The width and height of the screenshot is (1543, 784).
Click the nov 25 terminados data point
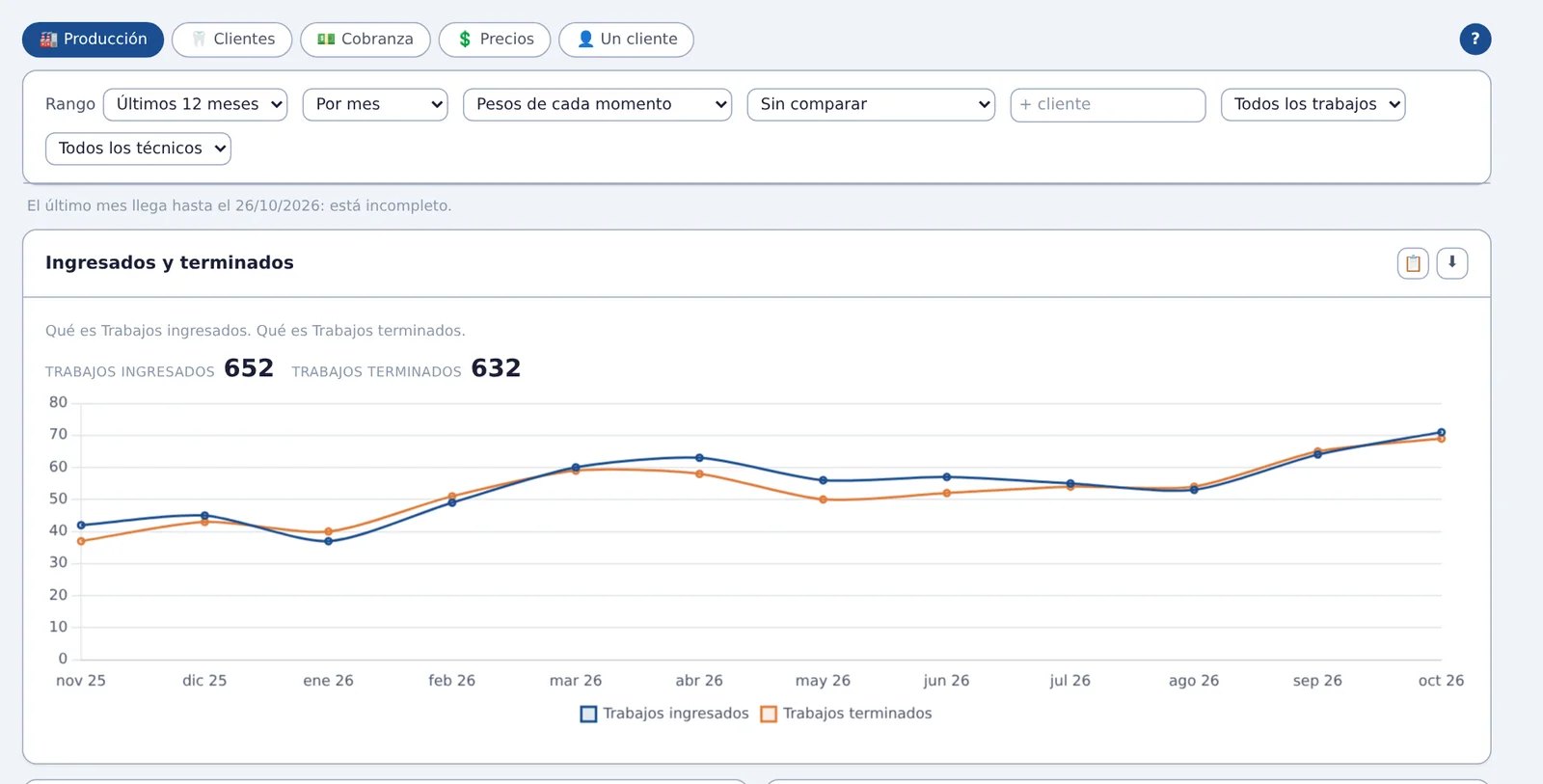point(81,541)
